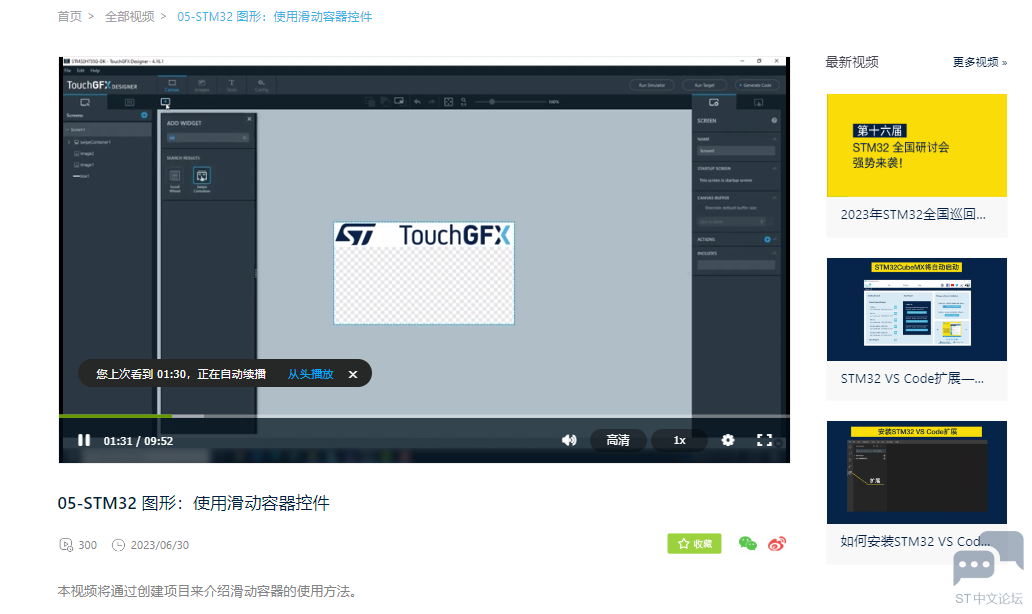Open 更多视频 » link
The width and height of the screenshot is (1032, 614).
[980, 62]
